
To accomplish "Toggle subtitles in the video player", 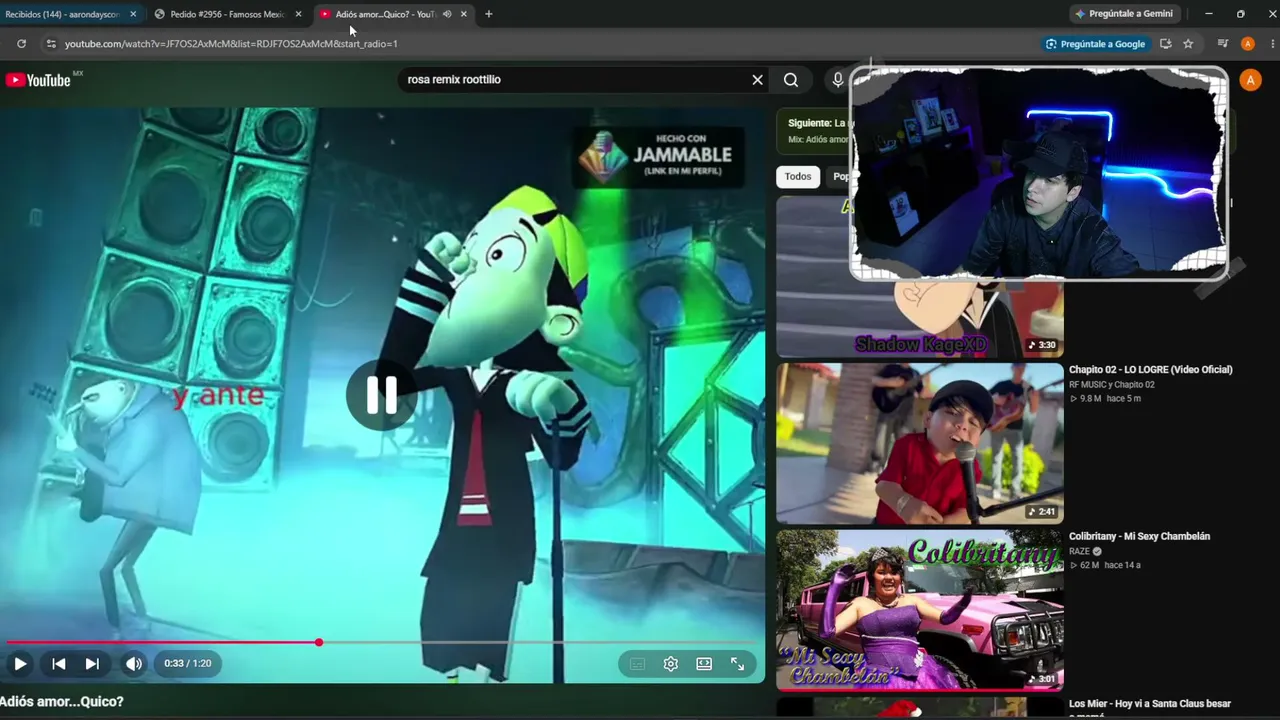I will [x=637, y=664].
